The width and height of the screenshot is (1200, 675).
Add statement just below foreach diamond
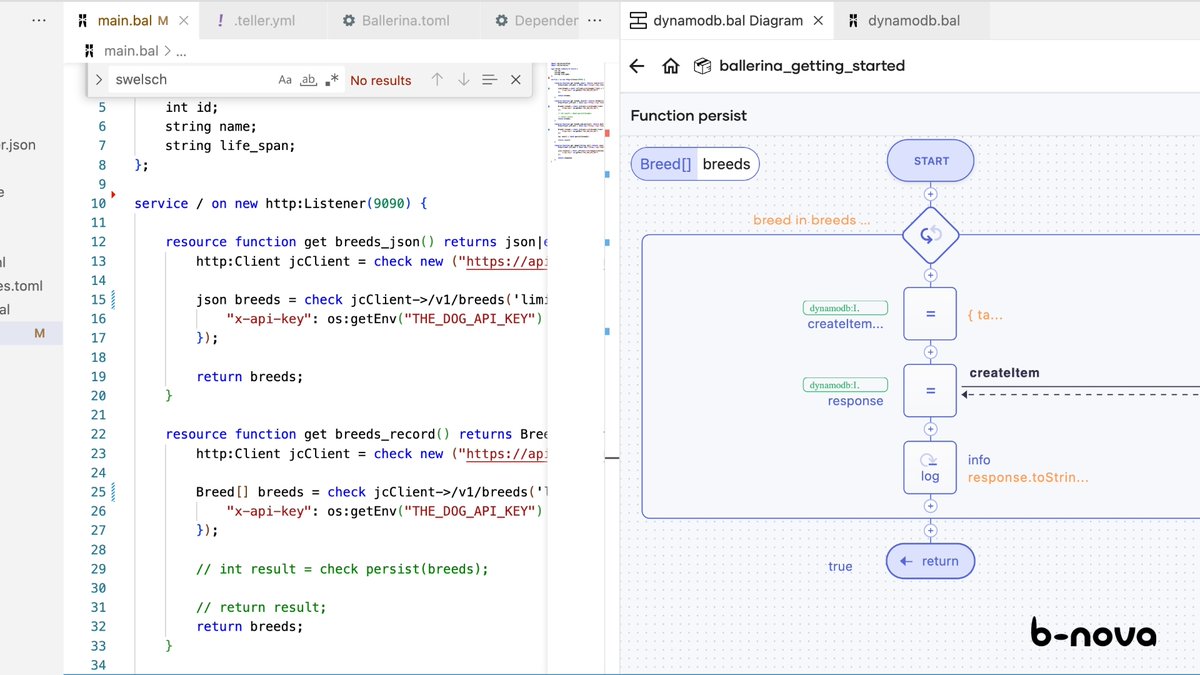pos(931,275)
